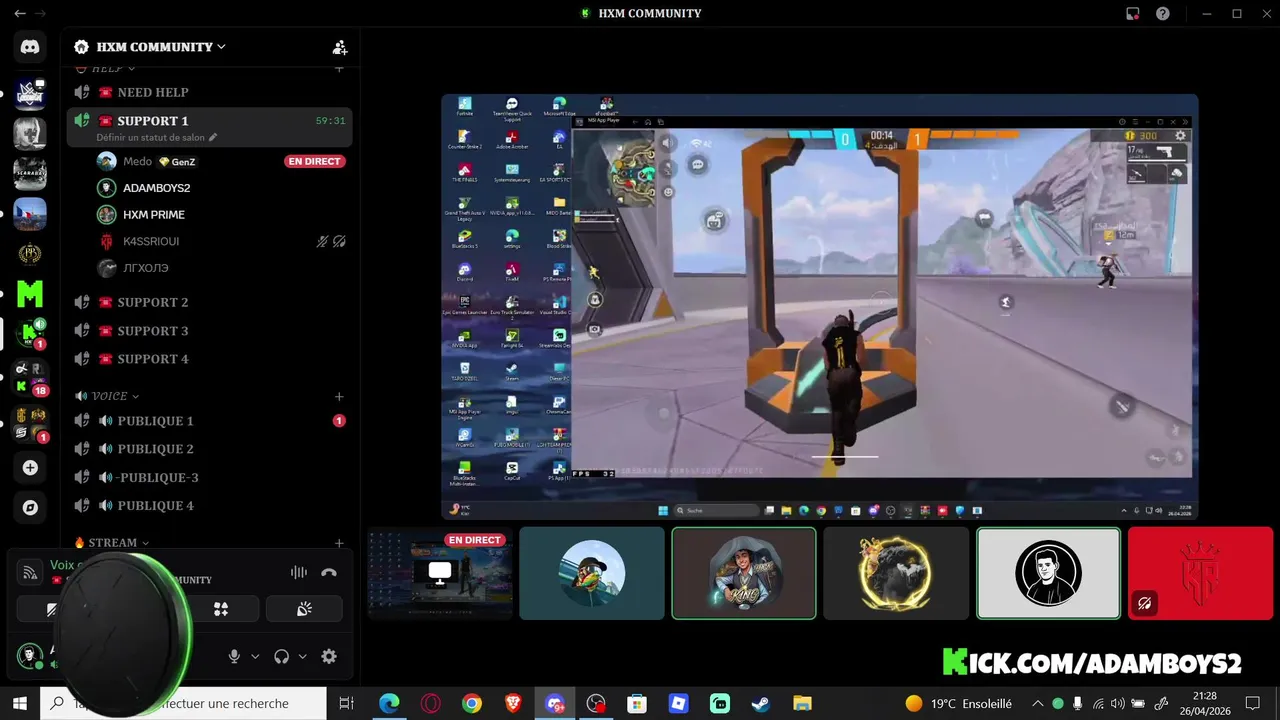Image resolution: width=1280 pixels, height=720 pixels.
Task: Open Discord home direct messages
Action: click(x=30, y=47)
